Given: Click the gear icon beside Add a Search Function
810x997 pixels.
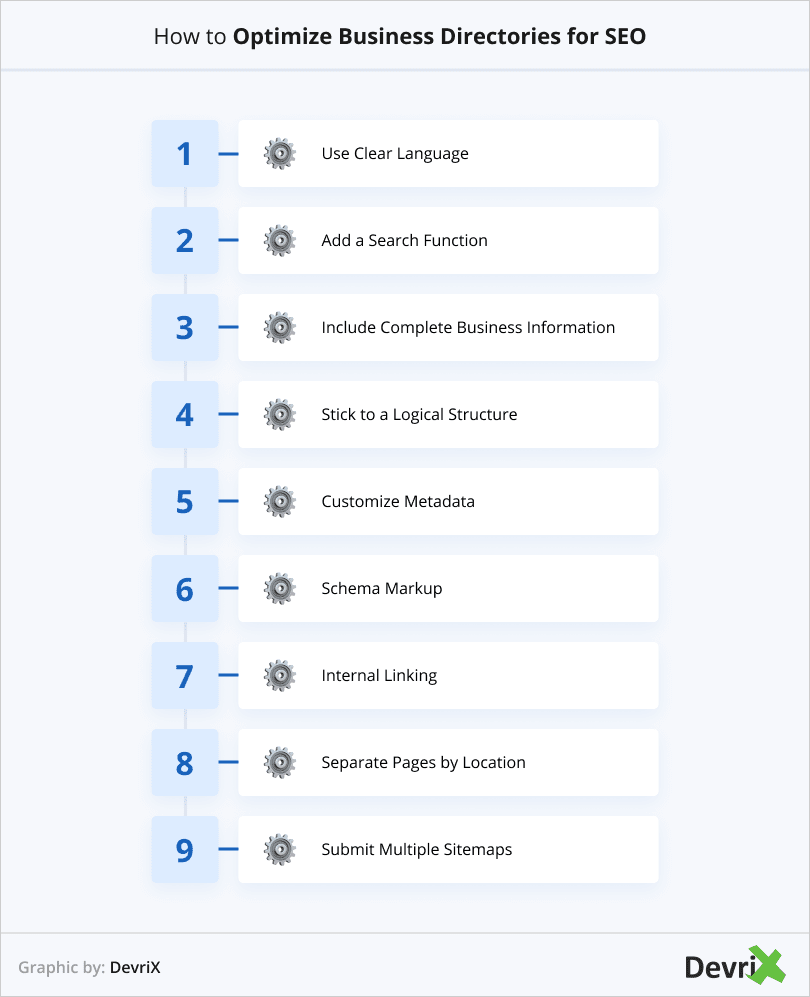Looking at the screenshot, I should pyautogui.click(x=280, y=241).
